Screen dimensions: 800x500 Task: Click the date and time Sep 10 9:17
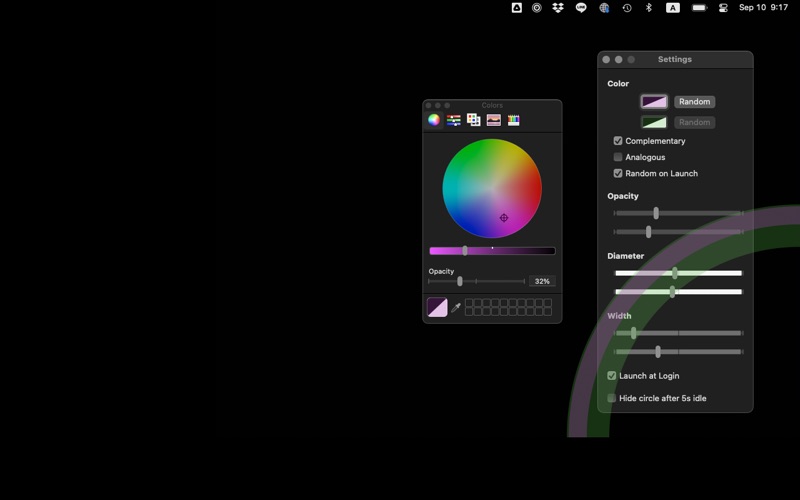(x=763, y=8)
